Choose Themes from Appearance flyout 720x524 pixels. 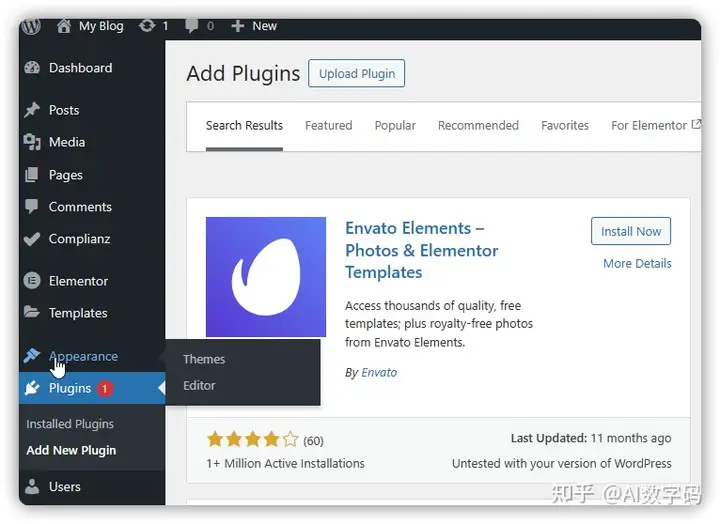click(x=204, y=359)
